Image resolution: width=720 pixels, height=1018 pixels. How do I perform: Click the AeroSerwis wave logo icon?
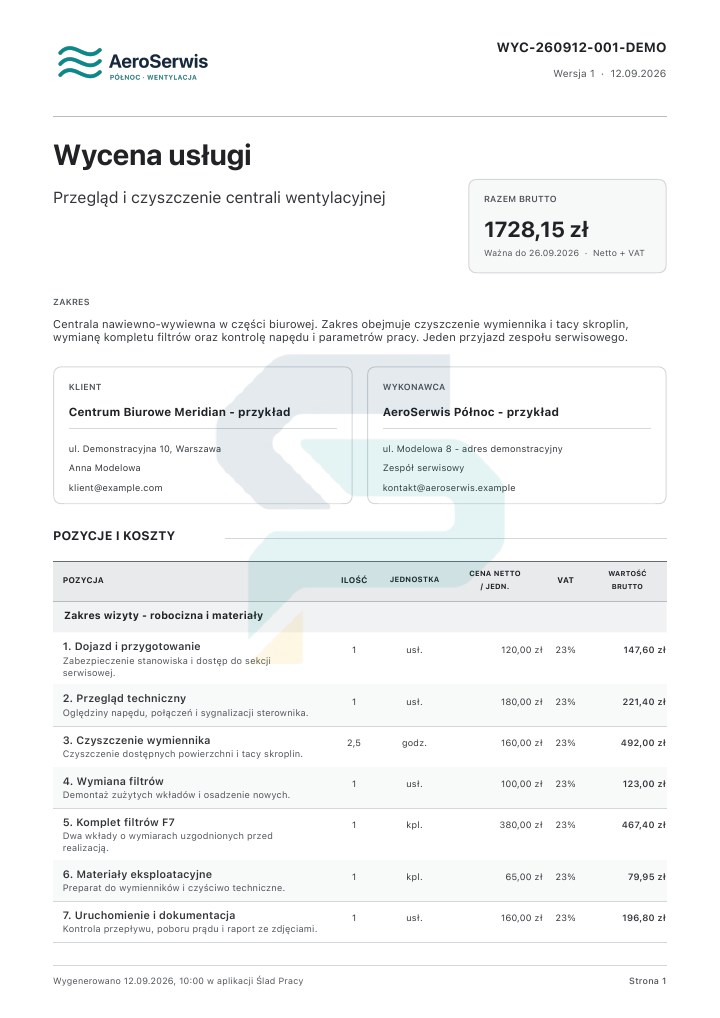click(80, 62)
